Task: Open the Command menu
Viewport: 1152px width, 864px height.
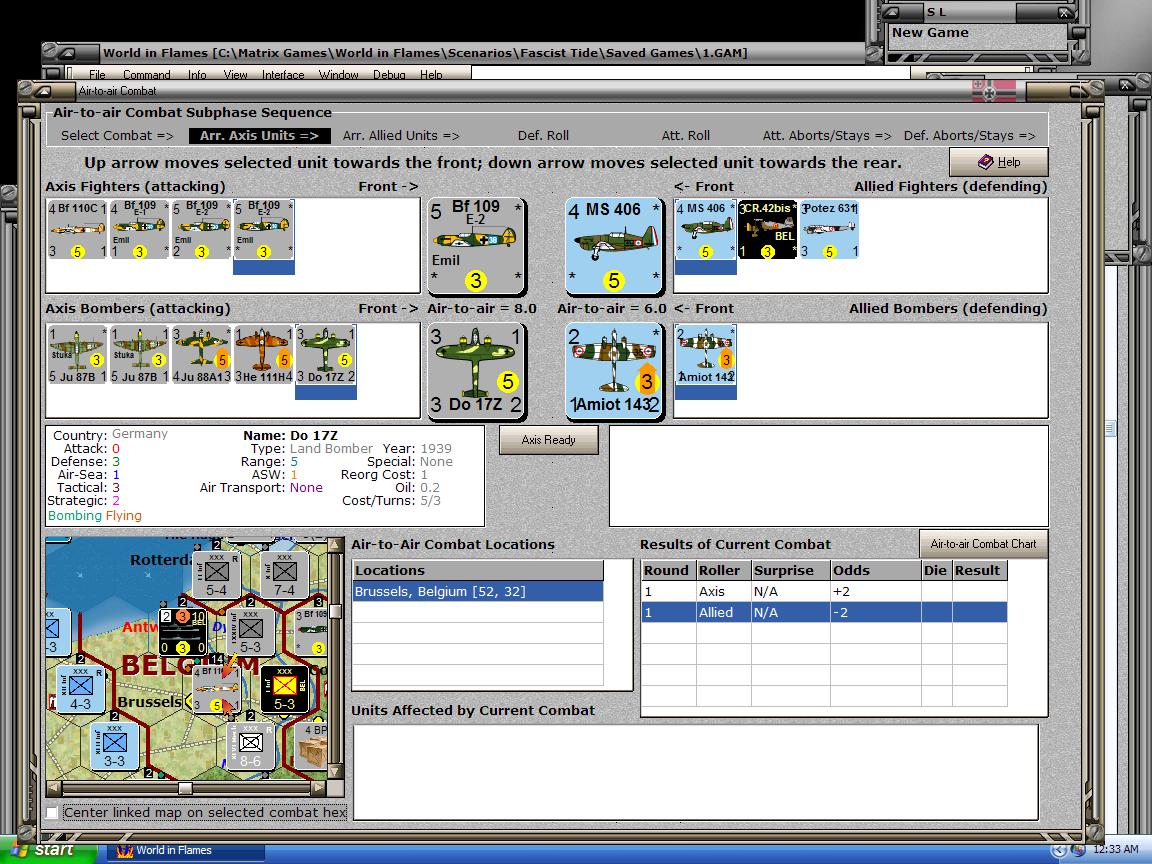Action: (x=147, y=75)
